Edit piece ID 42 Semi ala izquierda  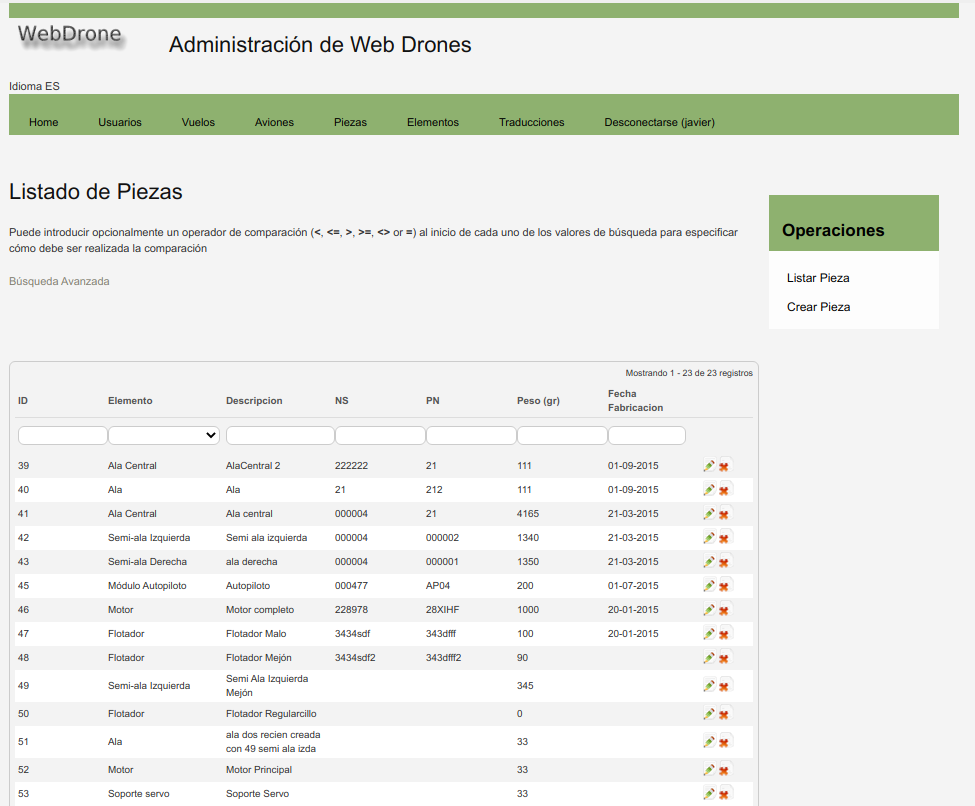click(709, 538)
